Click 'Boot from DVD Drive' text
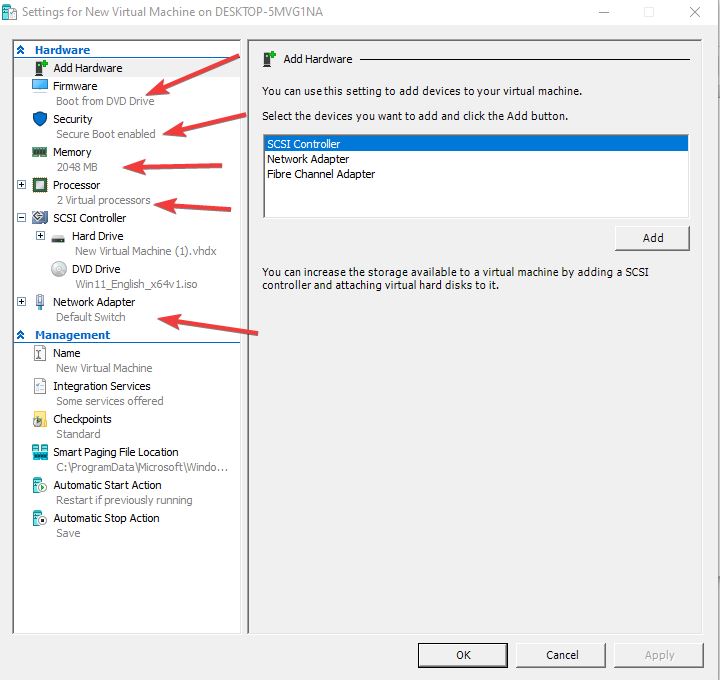The image size is (720, 680). [x=105, y=101]
